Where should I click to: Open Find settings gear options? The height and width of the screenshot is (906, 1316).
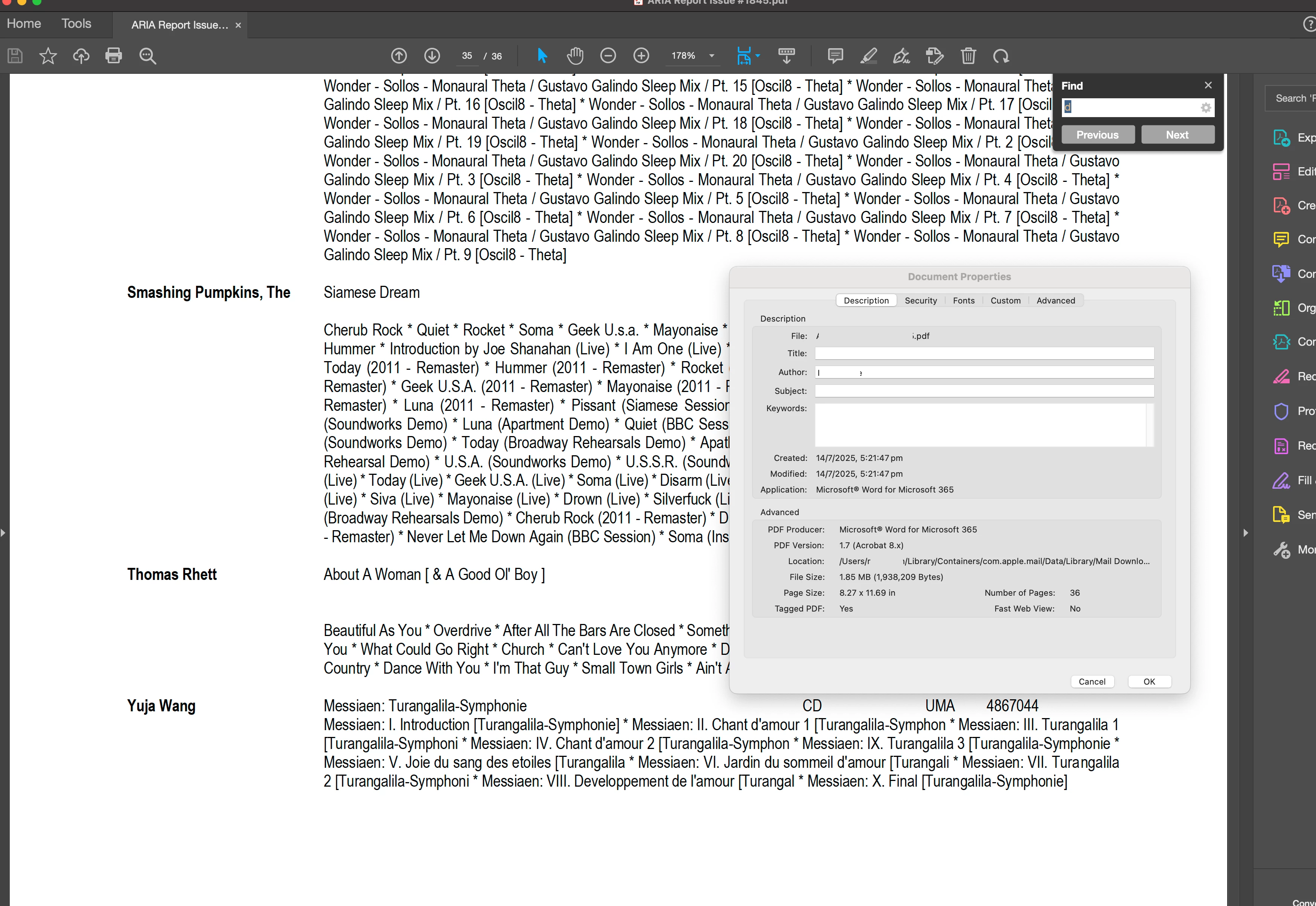click(x=1206, y=107)
